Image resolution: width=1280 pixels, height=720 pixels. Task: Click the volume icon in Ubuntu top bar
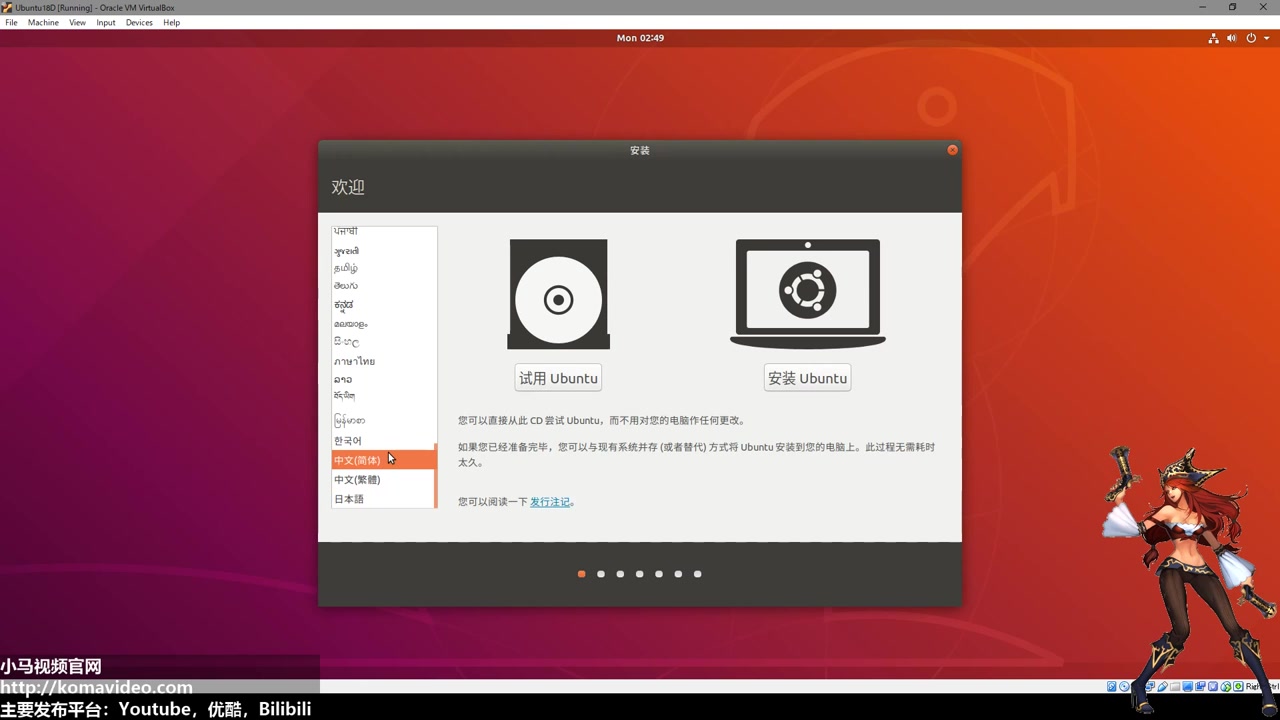[1231, 38]
